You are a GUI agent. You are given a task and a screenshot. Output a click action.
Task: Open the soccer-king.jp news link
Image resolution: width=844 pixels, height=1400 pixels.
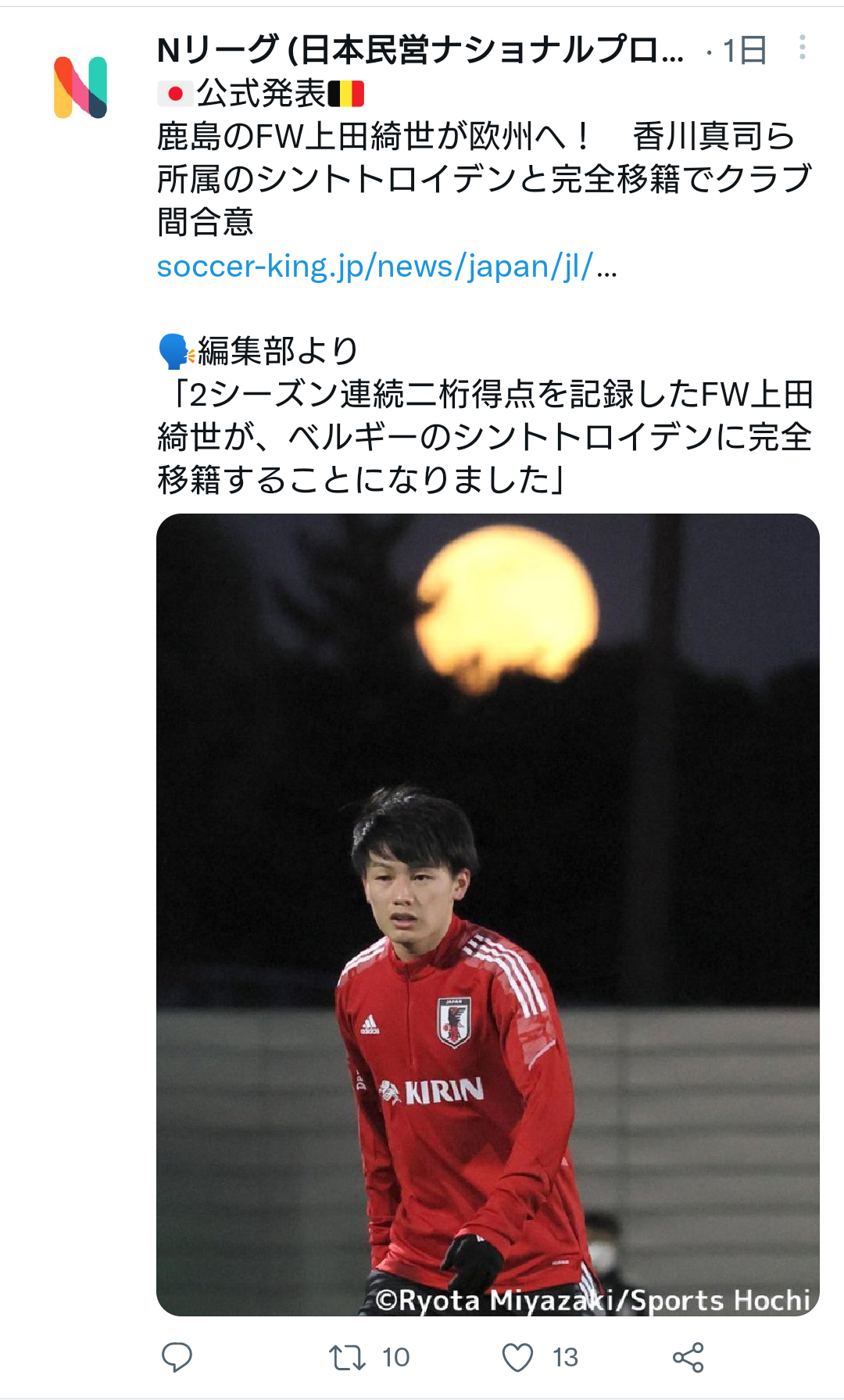(x=387, y=267)
